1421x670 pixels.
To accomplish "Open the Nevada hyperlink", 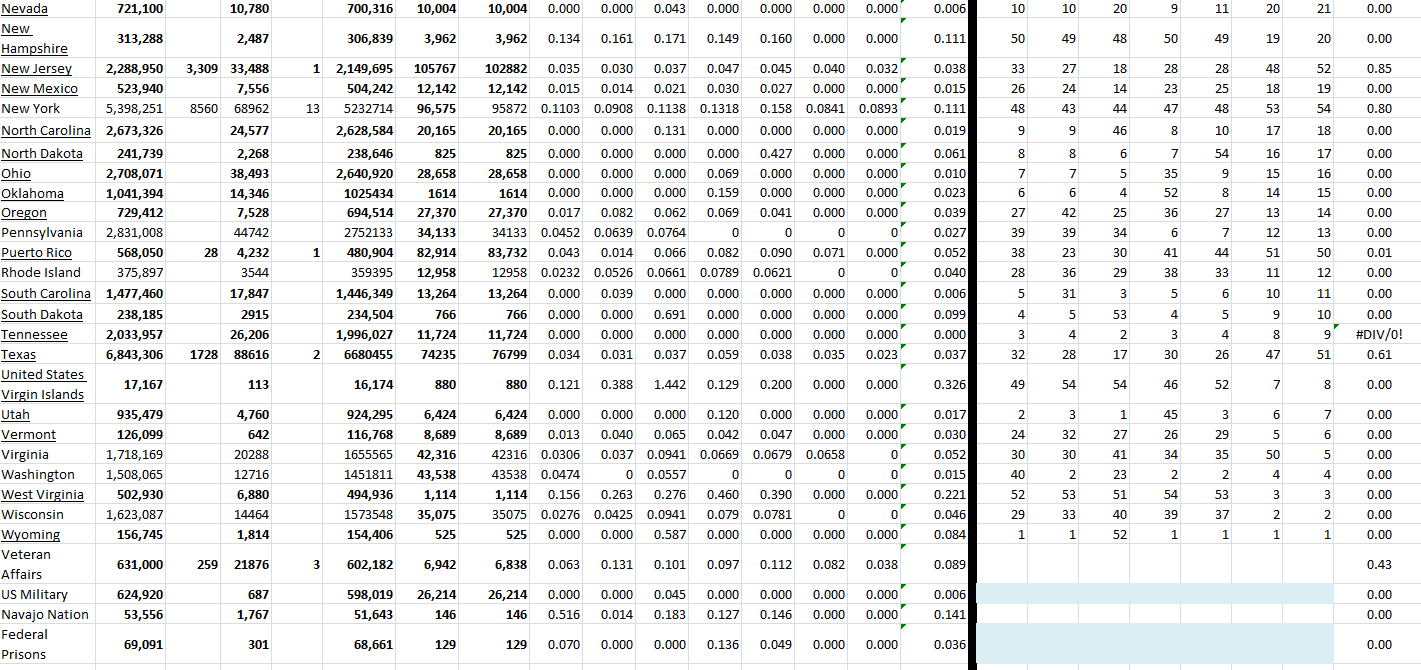I will tap(24, 9).
